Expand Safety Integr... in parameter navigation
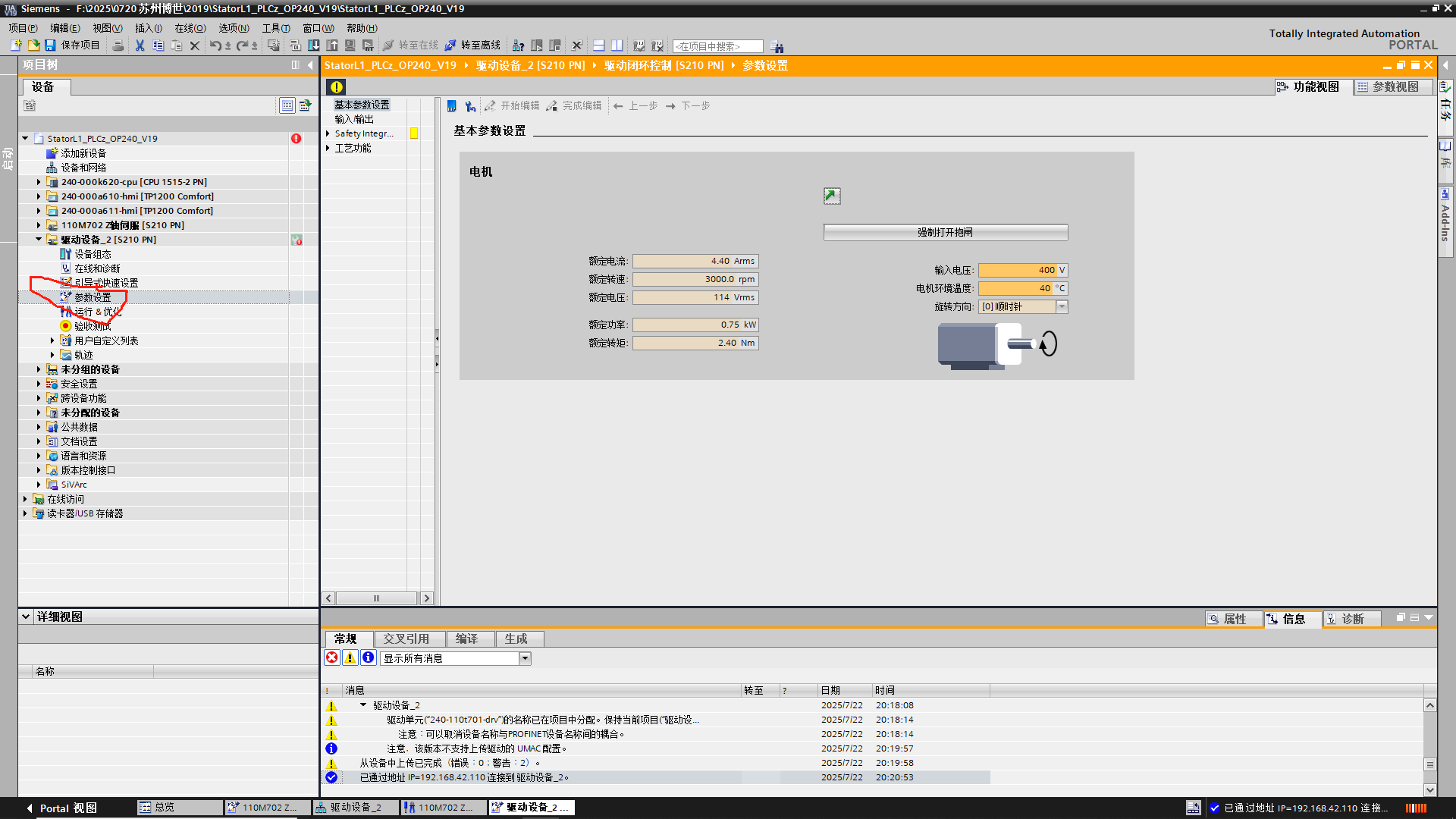Image resolution: width=1456 pixels, height=819 pixels. point(328,133)
